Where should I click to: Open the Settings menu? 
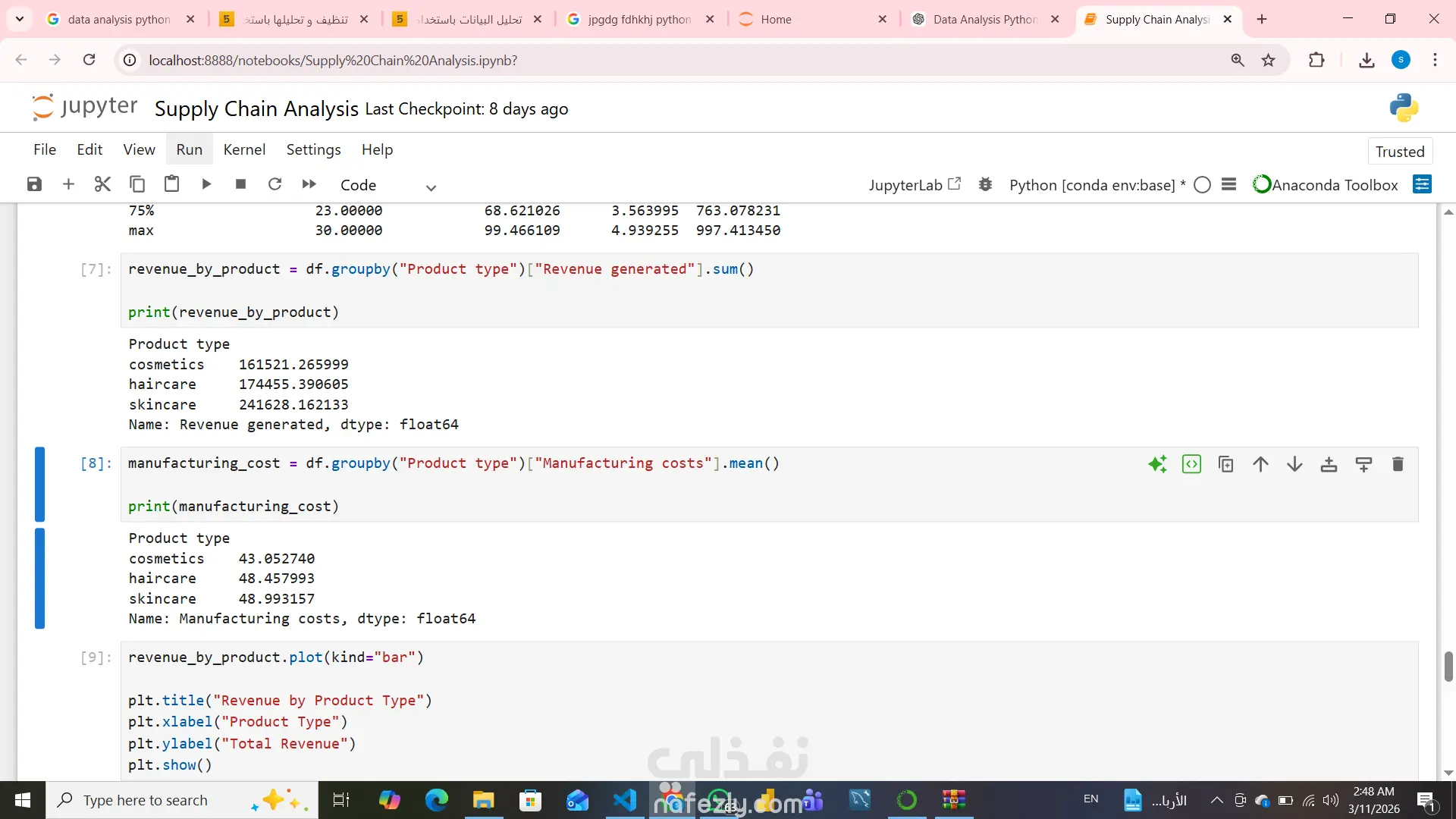tap(313, 149)
